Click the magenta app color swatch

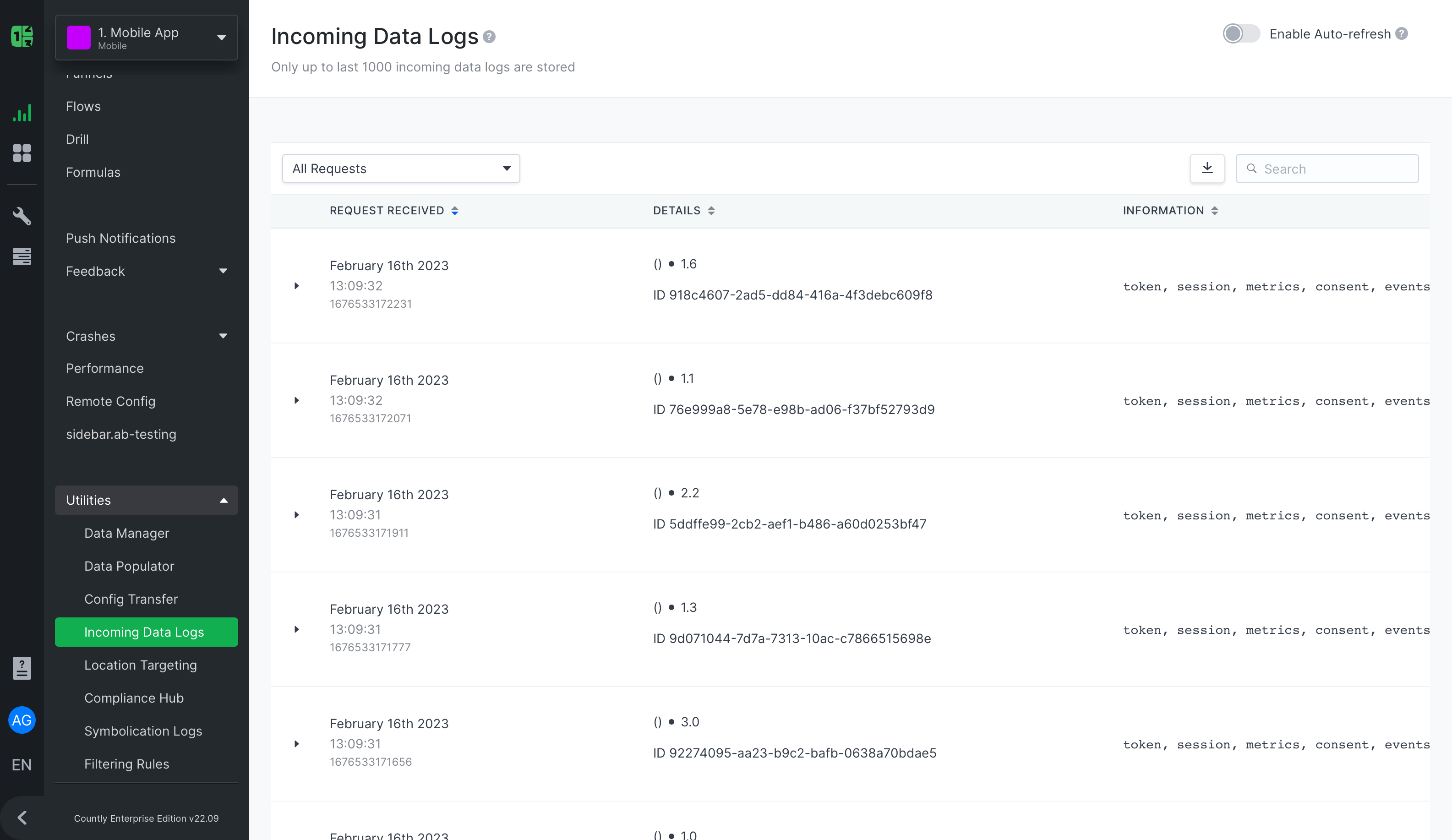coord(78,37)
